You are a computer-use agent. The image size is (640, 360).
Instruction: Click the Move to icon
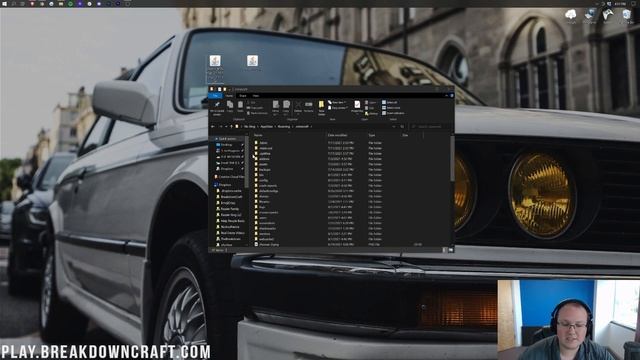click(276, 107)
